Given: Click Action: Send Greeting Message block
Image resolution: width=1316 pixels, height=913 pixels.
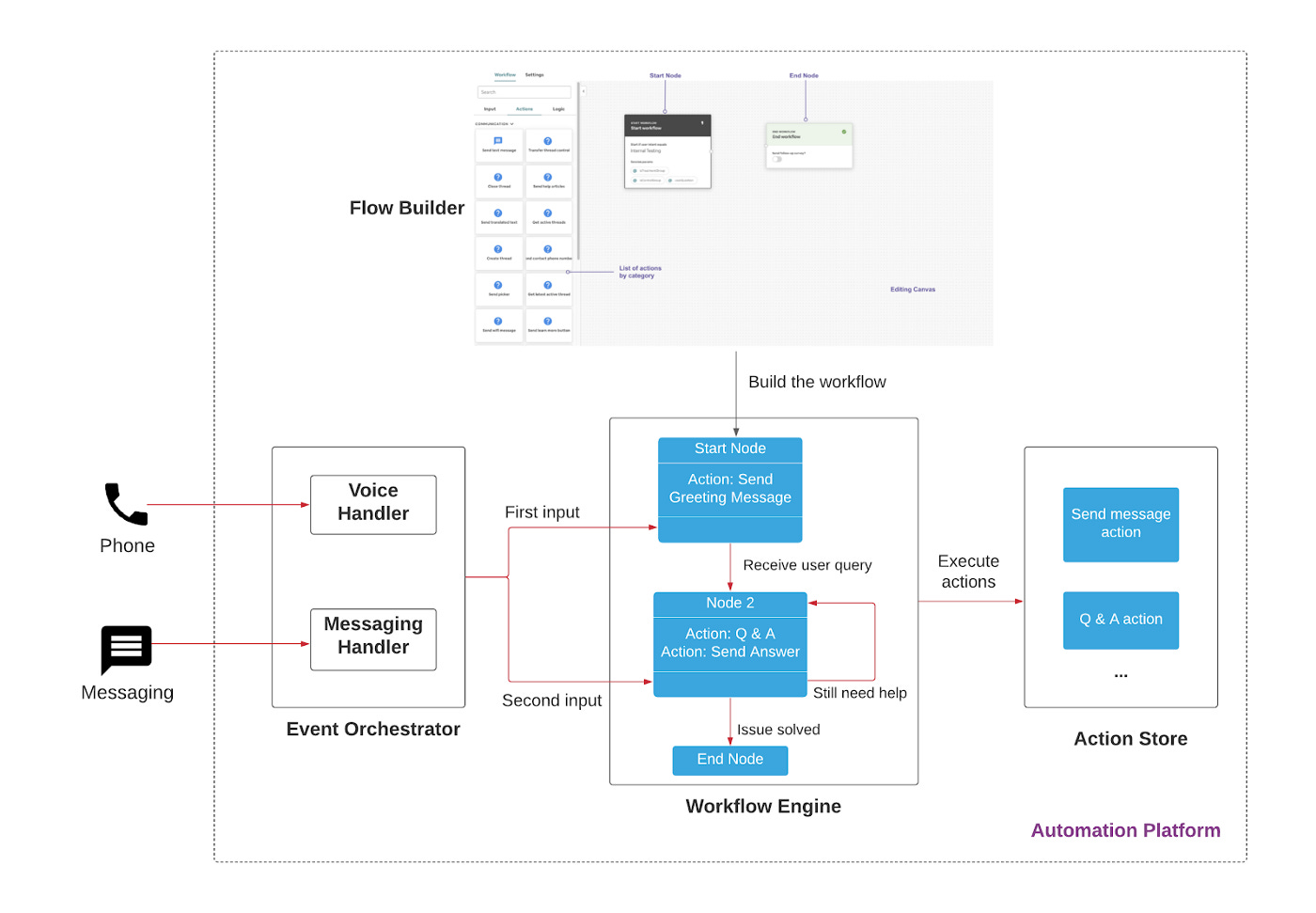Looking at the screenshot, I should coord(730,489).
